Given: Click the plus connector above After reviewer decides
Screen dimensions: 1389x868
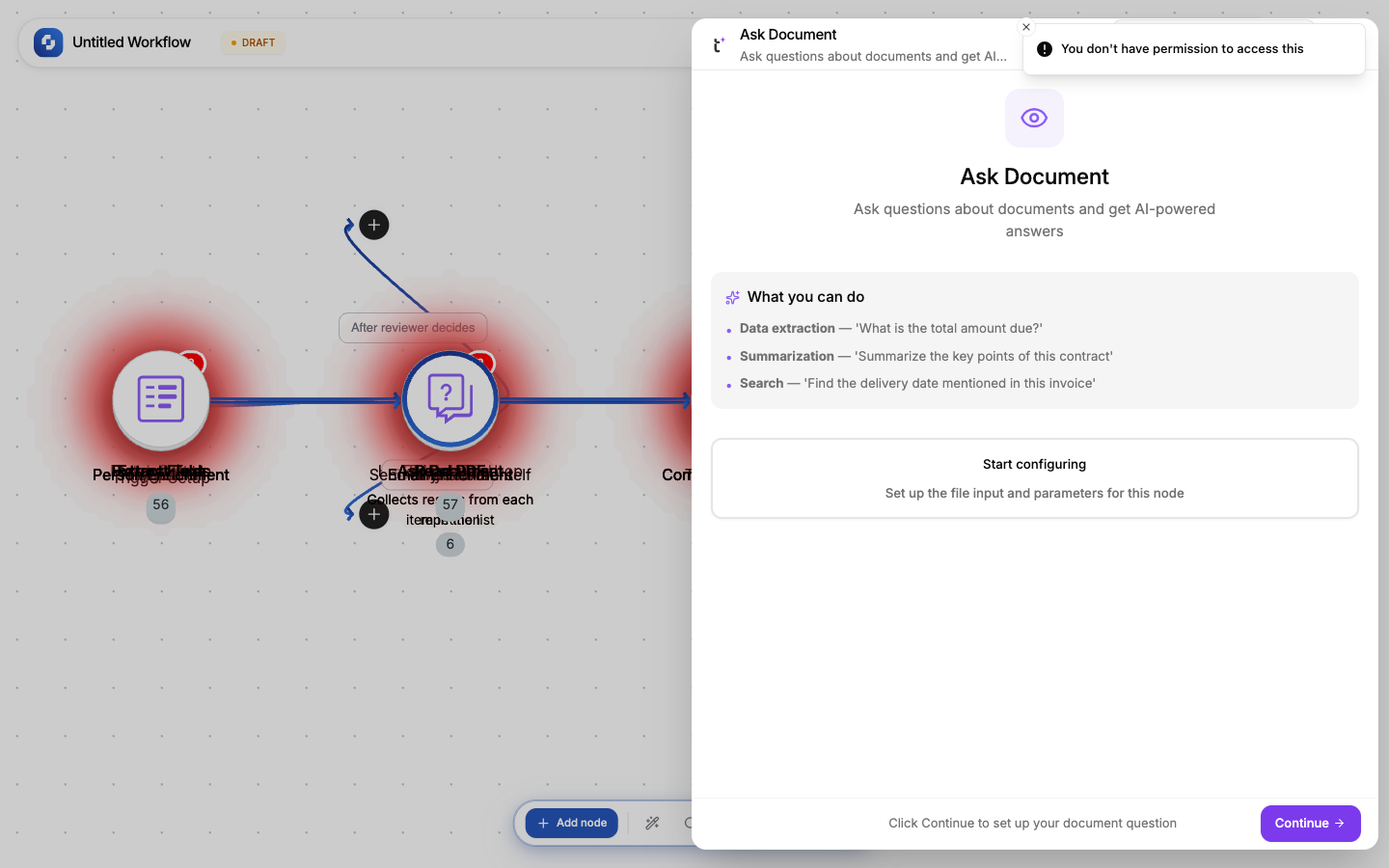Looking at the screenshot, I should coord(374,225).
